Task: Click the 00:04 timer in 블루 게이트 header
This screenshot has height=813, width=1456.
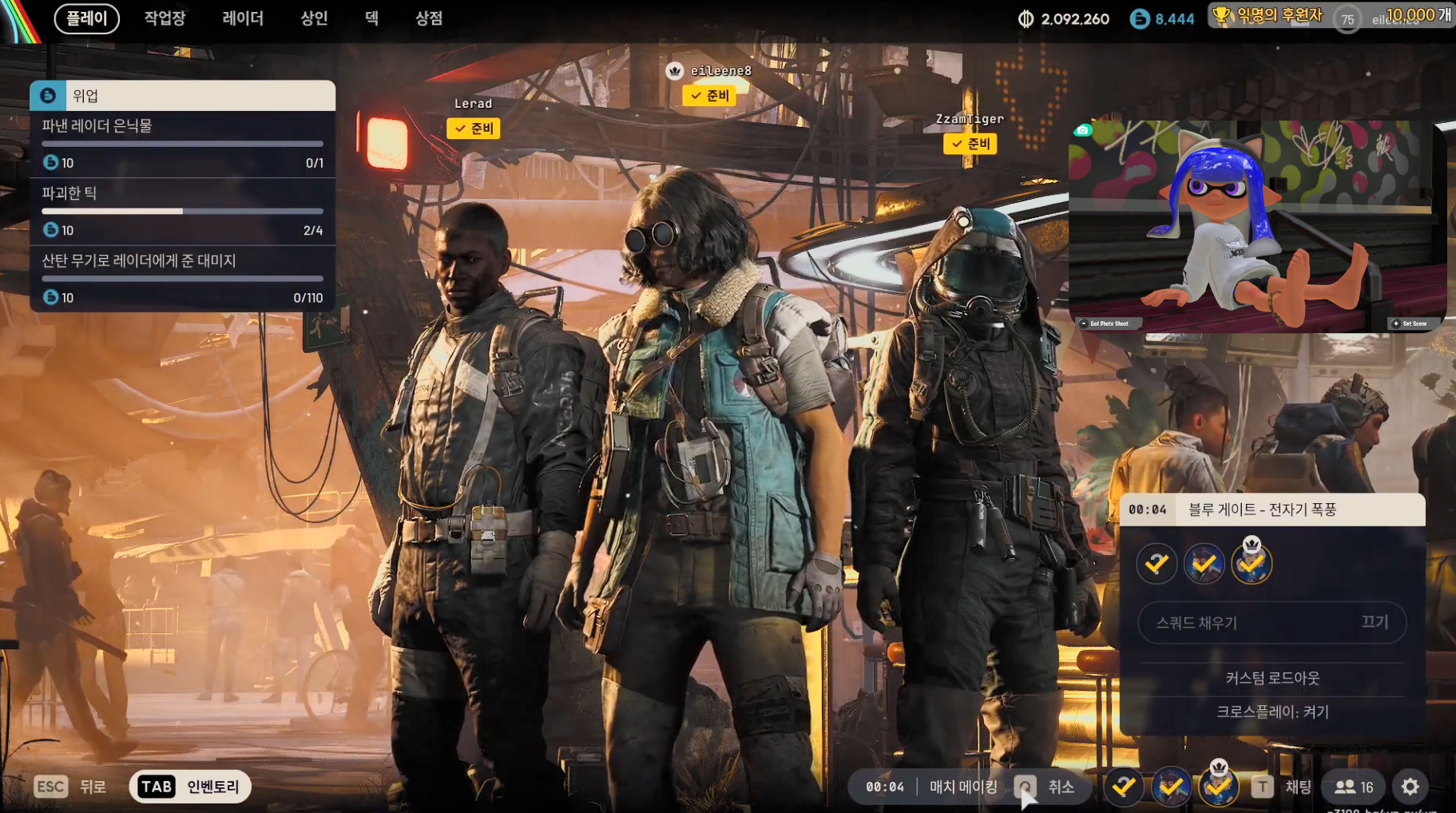Action: coord(1147,510)
